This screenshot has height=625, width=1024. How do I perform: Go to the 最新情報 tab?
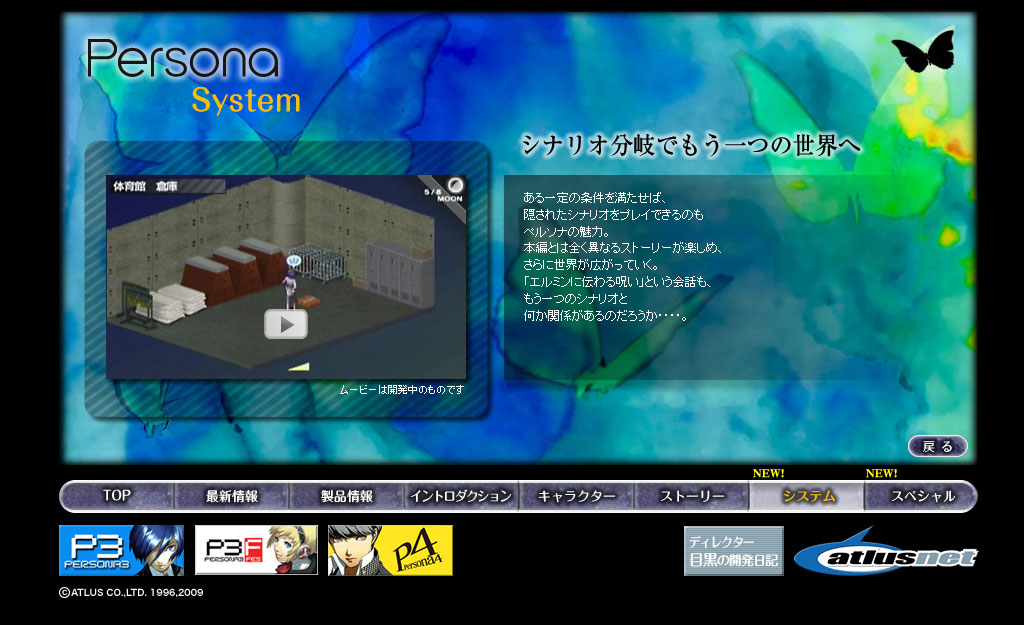pos(232,496)
